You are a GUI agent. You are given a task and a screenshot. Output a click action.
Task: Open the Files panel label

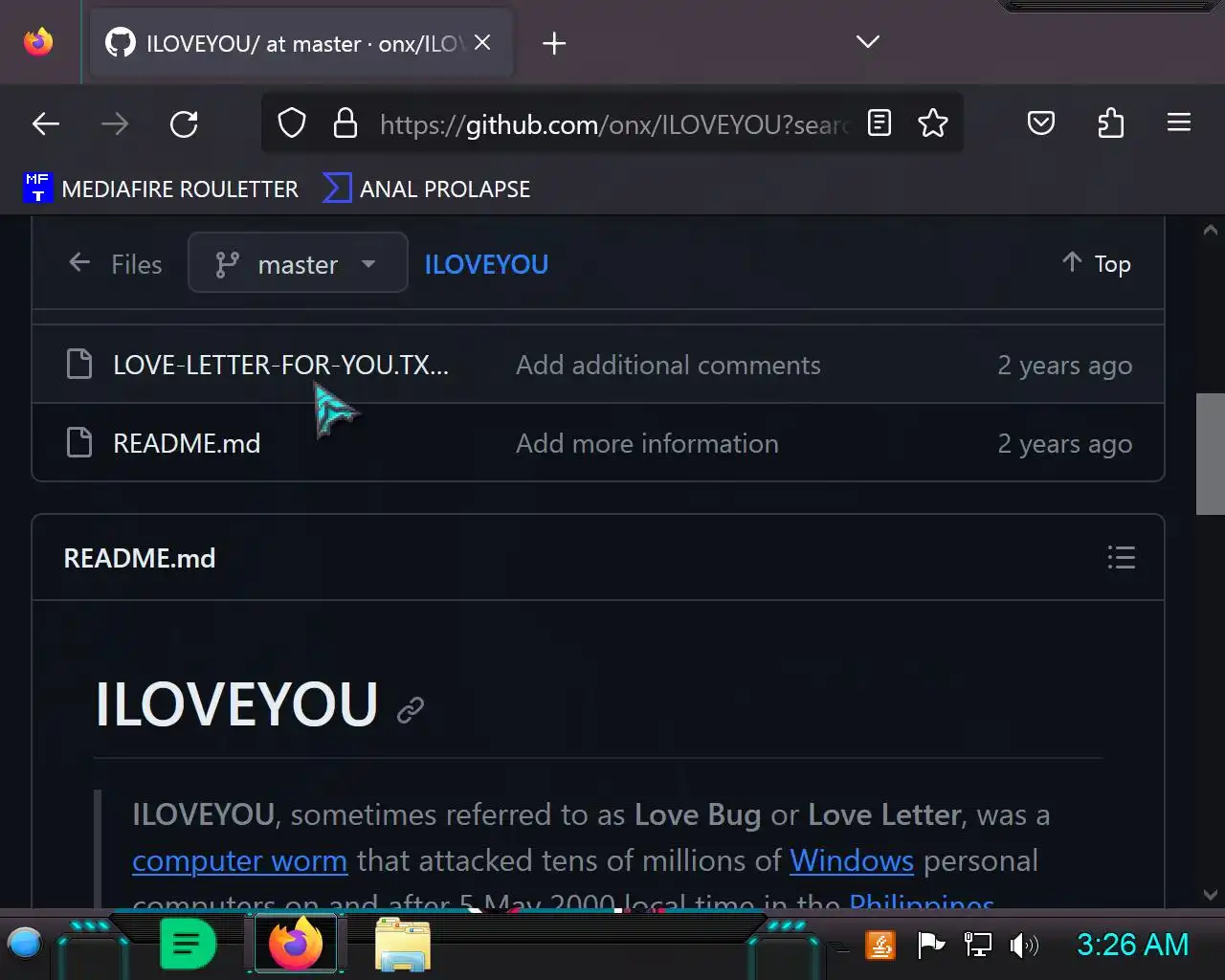(137, 264)
